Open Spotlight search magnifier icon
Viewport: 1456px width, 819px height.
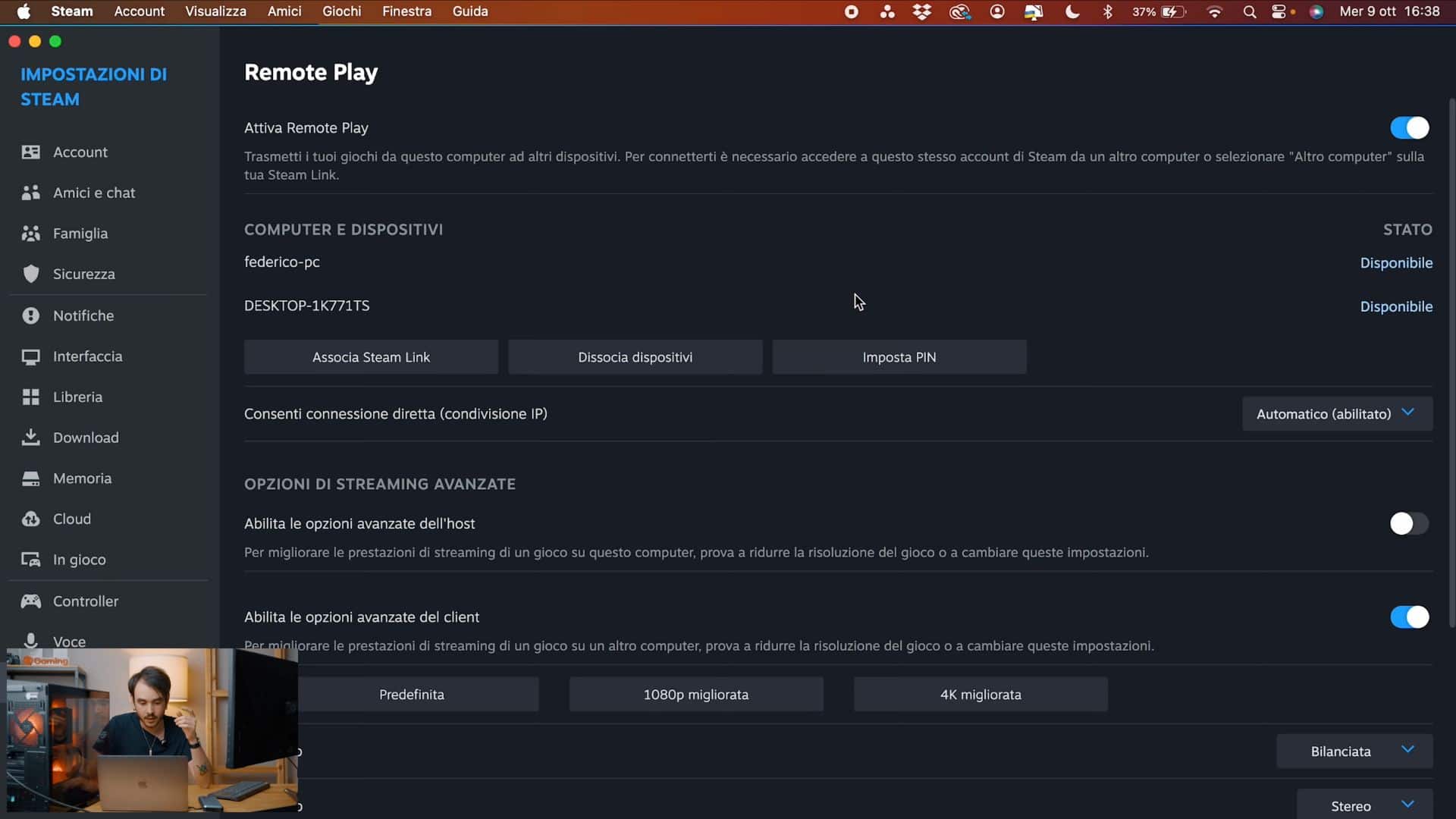tap(1249, 11)
